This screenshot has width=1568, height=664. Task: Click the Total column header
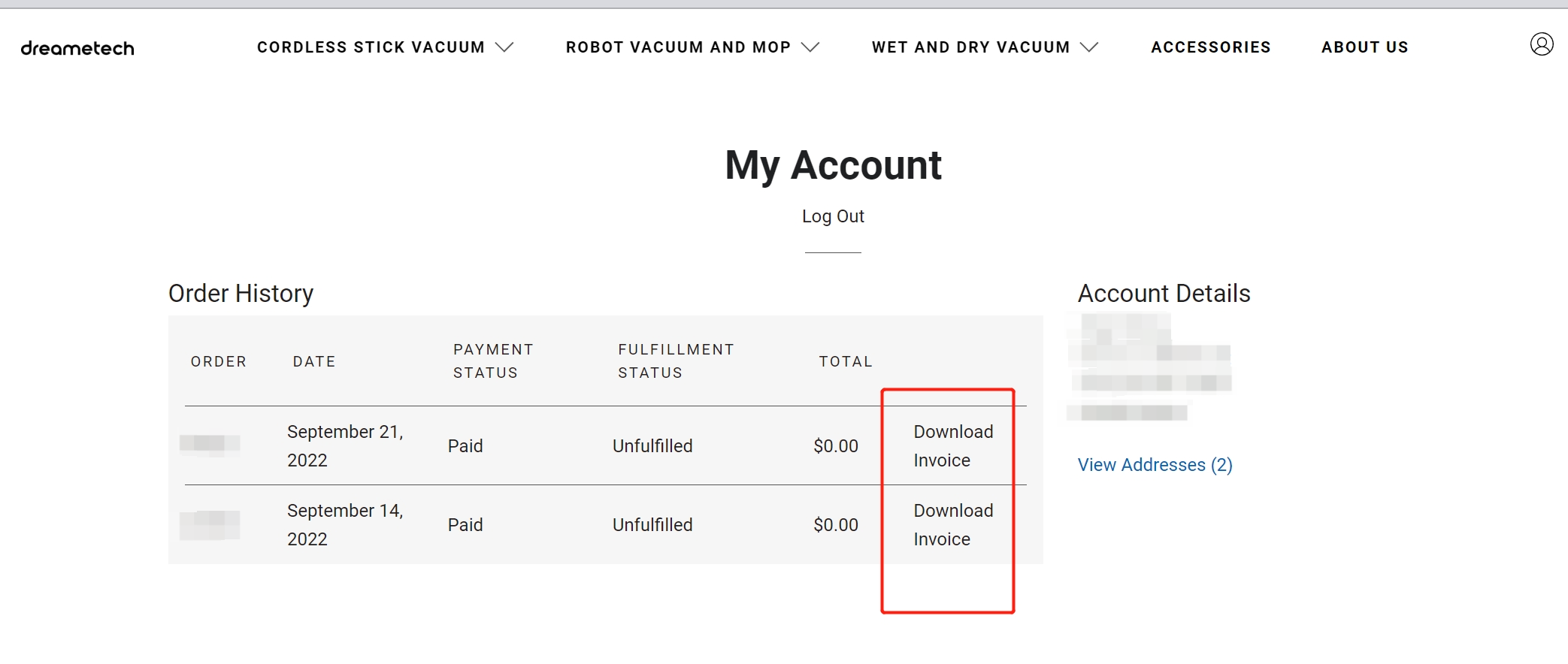[x=846, y=361]
